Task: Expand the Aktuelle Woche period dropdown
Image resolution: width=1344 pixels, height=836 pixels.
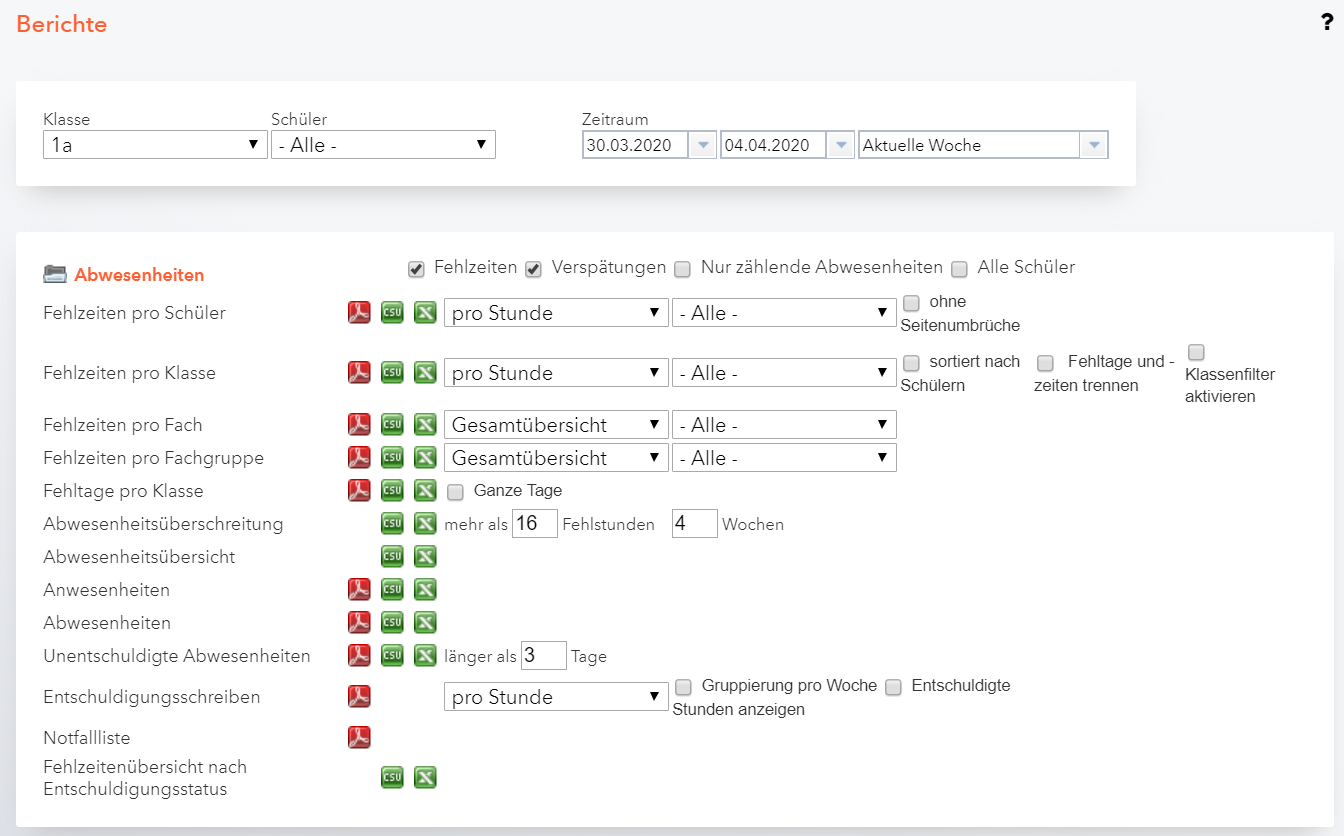Action: (983, 145)
